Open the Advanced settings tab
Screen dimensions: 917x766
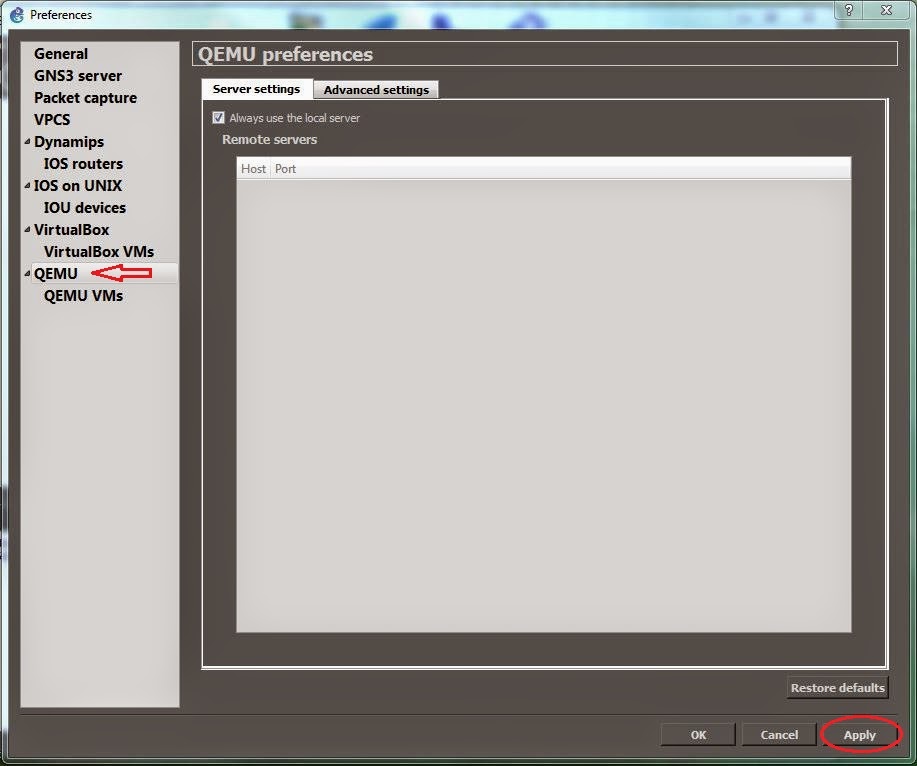tap(376, 90)
